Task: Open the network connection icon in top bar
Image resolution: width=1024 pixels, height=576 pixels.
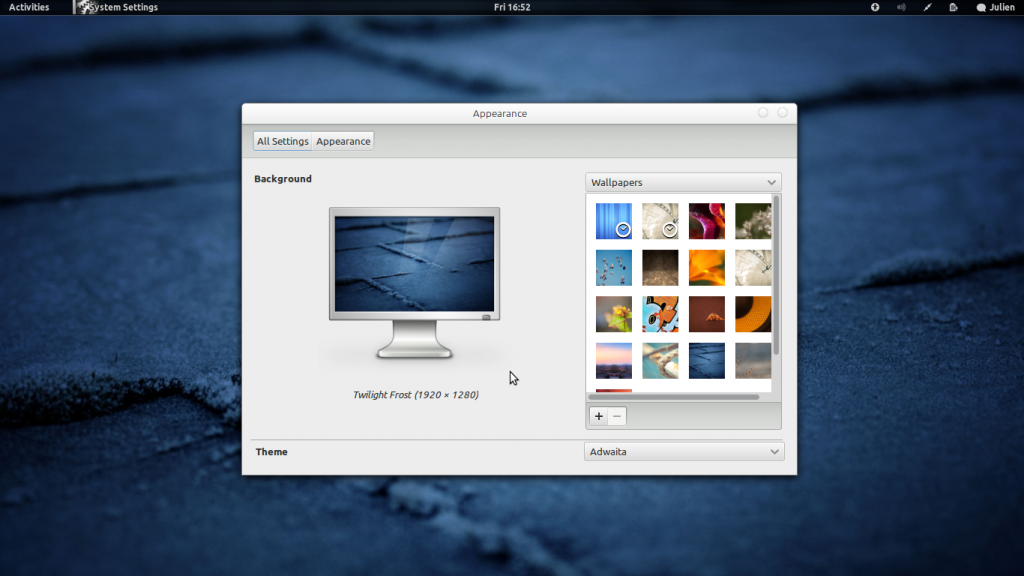Action: tap(927, 7)
